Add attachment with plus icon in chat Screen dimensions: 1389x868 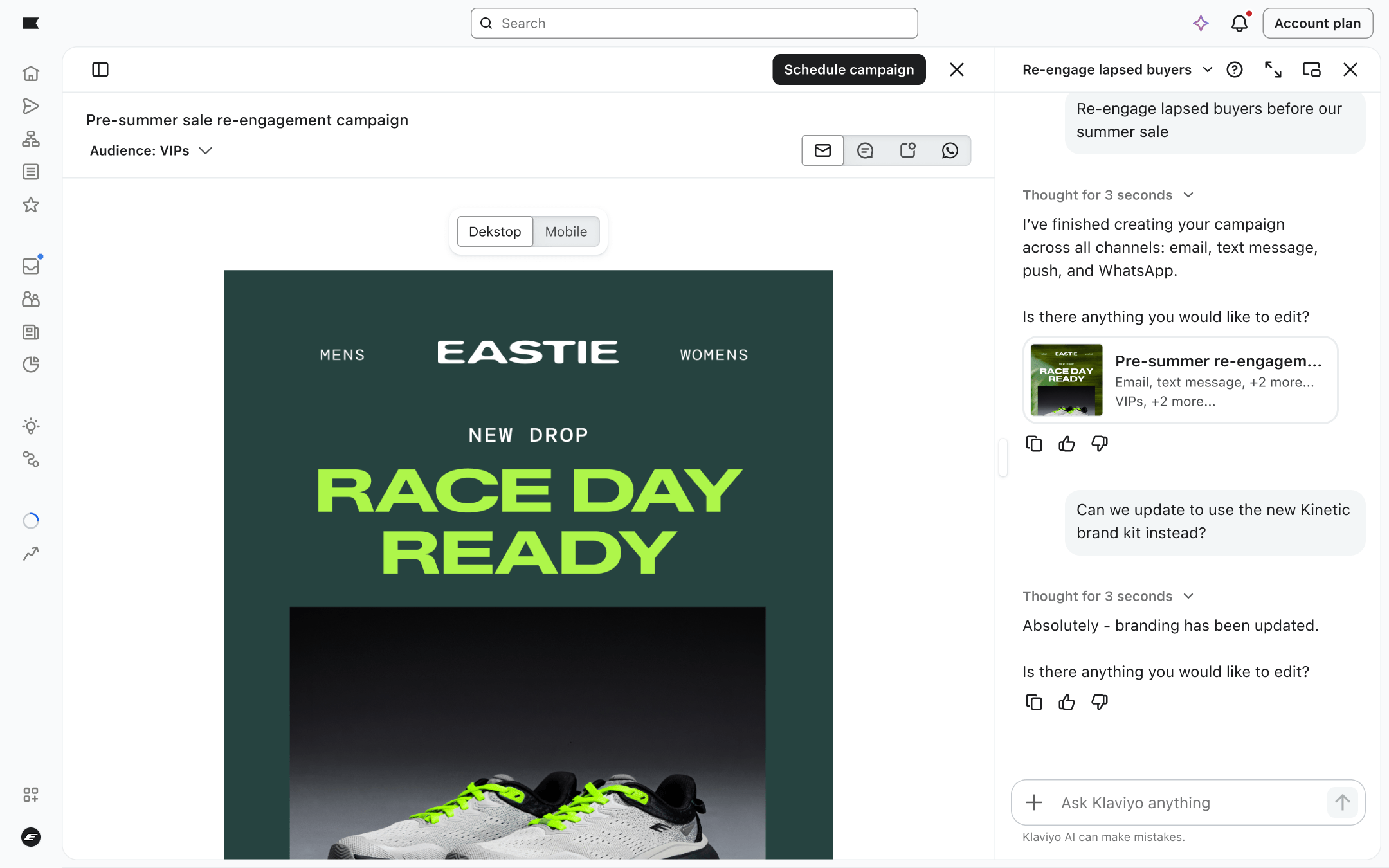pos(1034,802)
